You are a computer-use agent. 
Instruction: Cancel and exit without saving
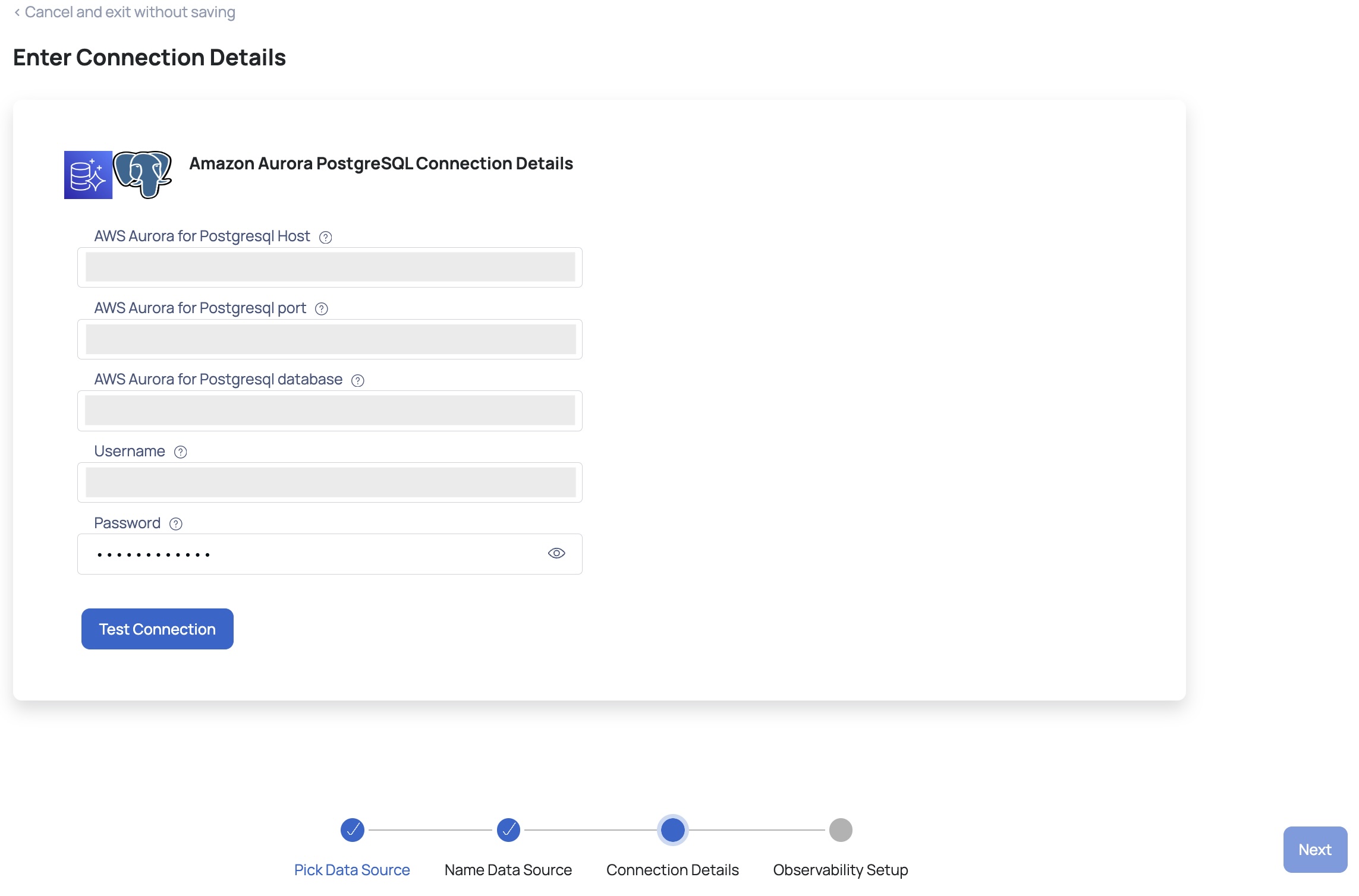[130, 12]
